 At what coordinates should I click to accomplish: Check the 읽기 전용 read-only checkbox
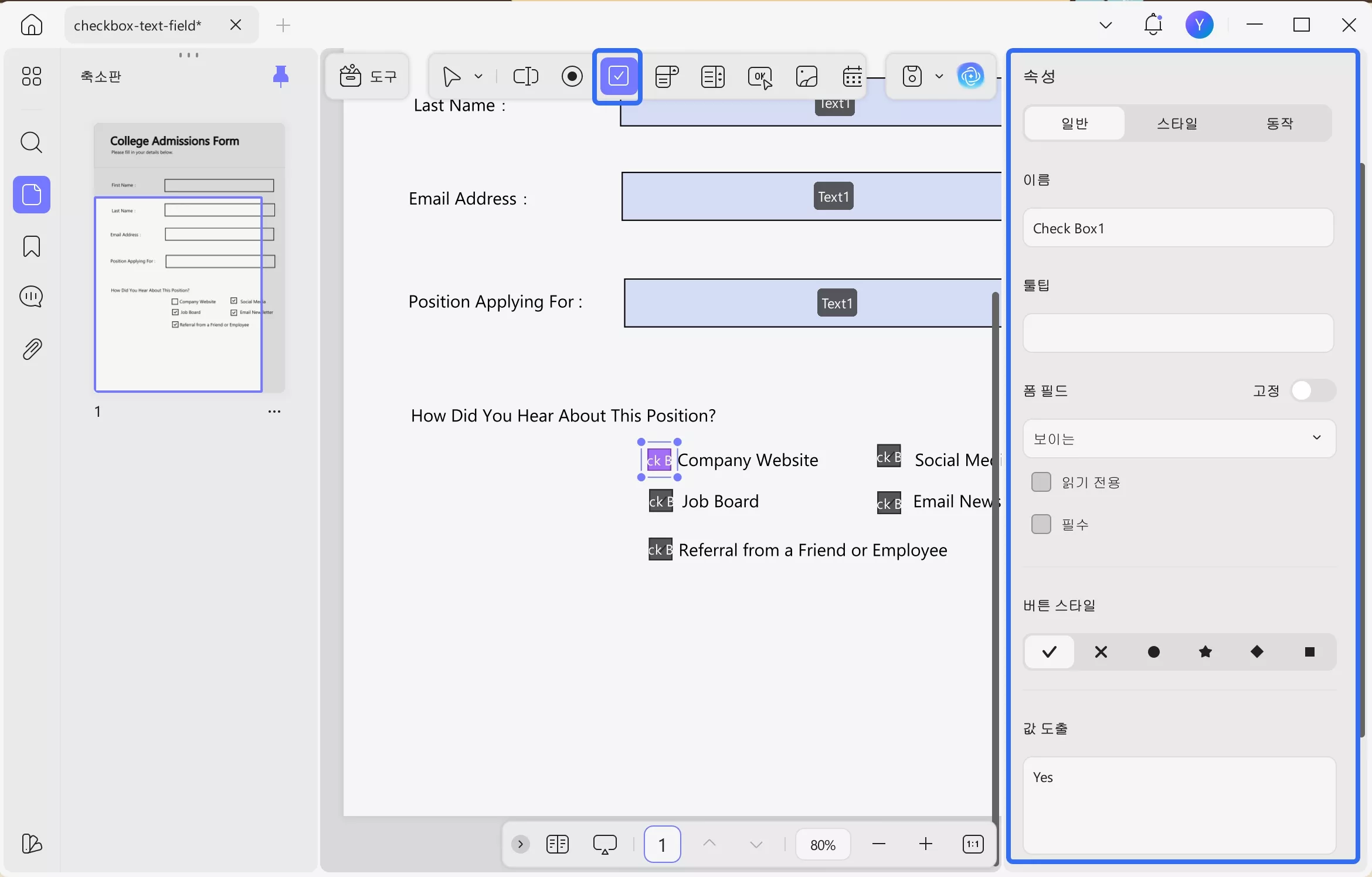[1041, 482]
